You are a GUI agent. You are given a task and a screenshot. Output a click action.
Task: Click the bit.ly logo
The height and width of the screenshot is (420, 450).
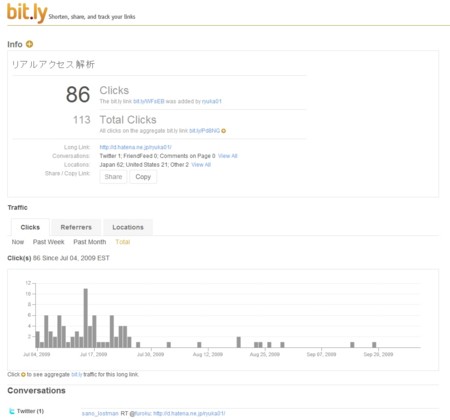coord(27,13)
